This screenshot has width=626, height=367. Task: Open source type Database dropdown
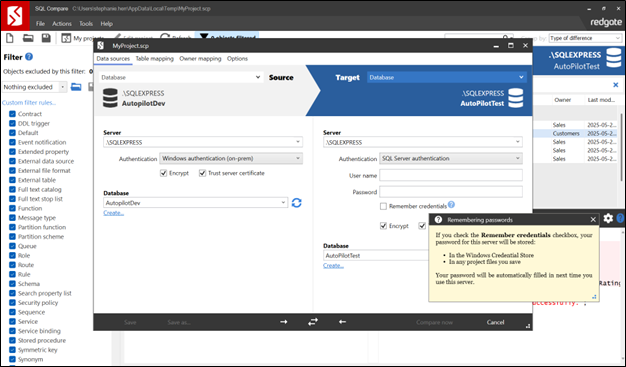point(181,77)
